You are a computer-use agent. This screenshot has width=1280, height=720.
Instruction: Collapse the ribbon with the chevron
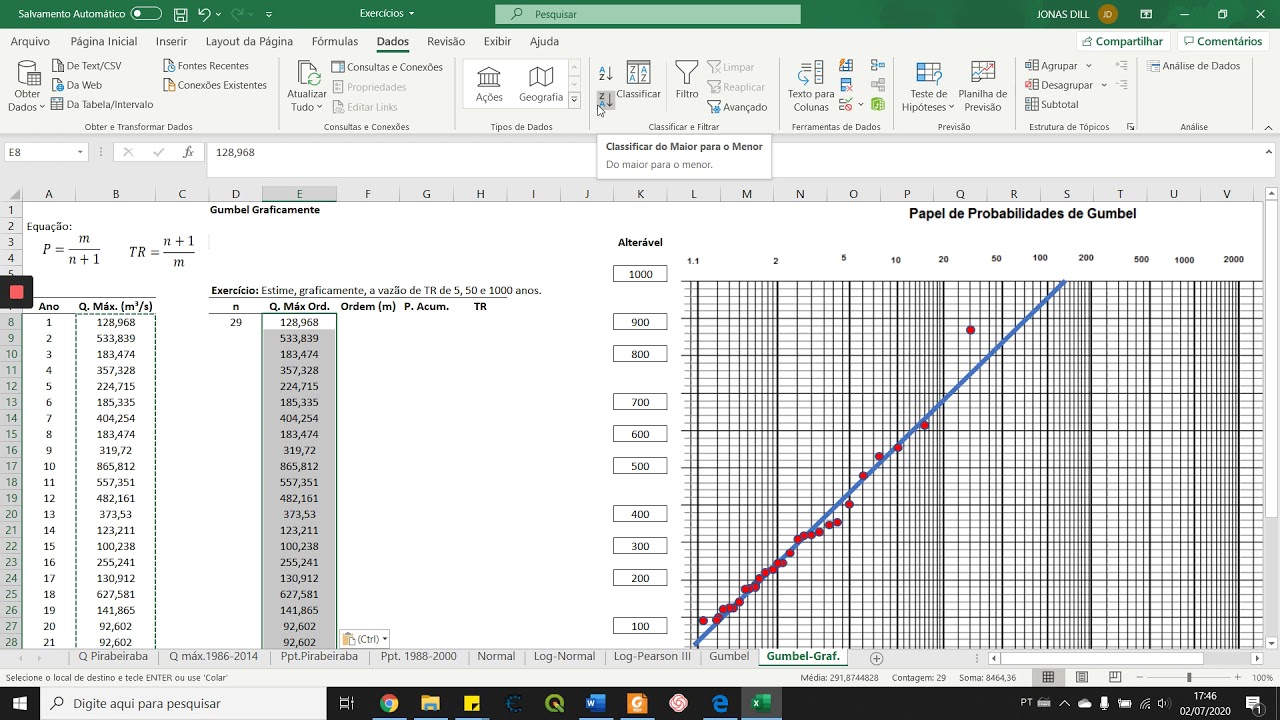[x=1268, y=127]
